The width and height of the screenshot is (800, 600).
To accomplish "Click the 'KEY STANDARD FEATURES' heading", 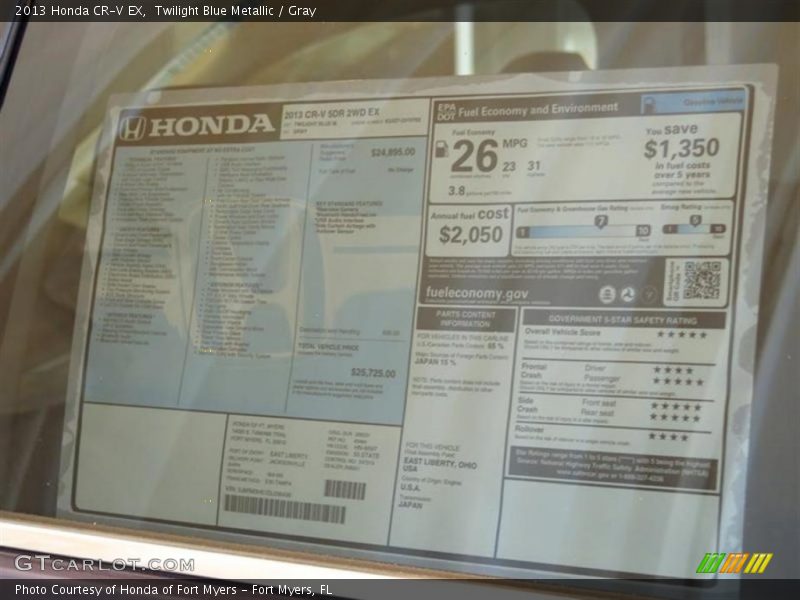I will pos(348,204).
